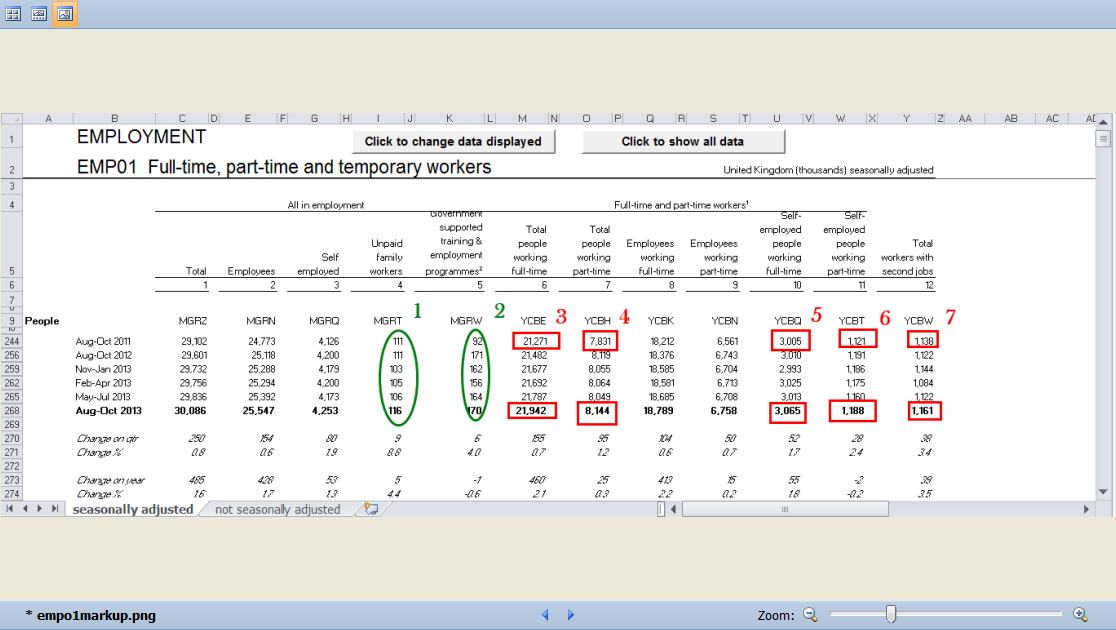Viewport: 1116px width, 630px height.
Task: Click the zoom in magnifier
Action: click(1080, 615)
